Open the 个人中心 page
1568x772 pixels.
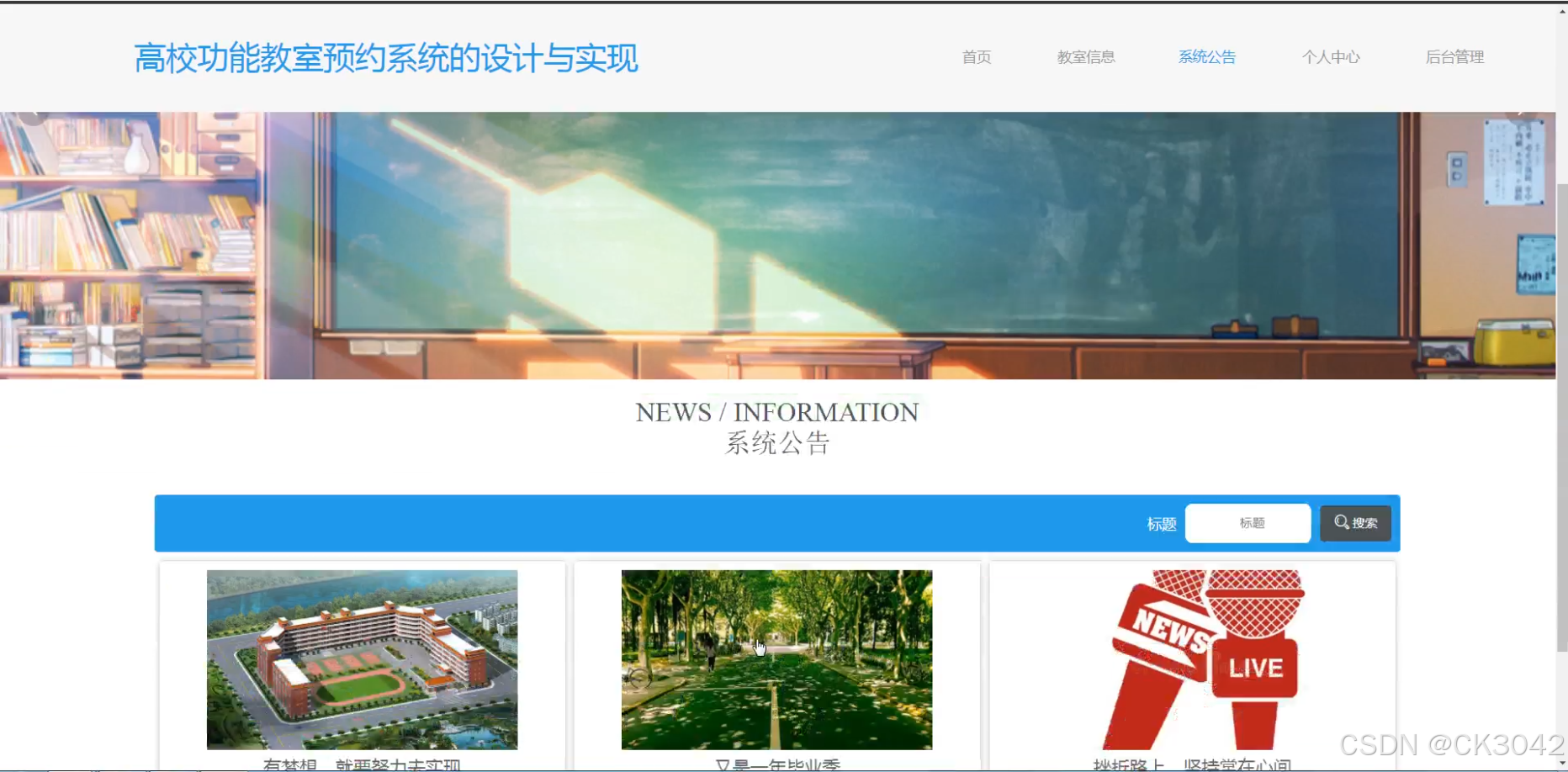pos(1331,56)
